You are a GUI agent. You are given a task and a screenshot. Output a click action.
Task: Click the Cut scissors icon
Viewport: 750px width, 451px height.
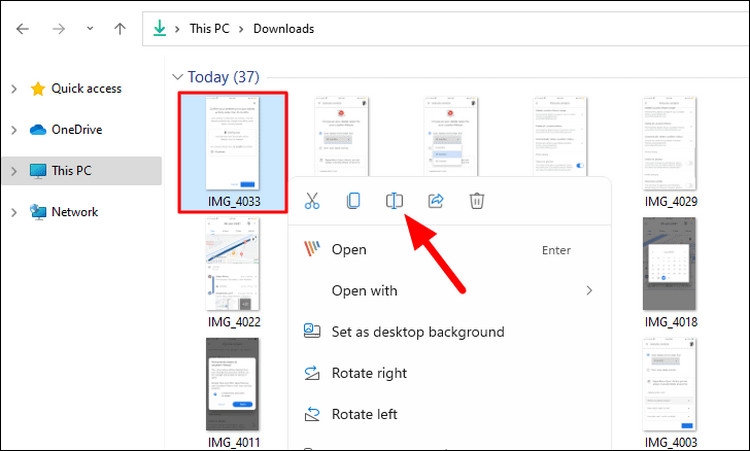pos(312,201)
